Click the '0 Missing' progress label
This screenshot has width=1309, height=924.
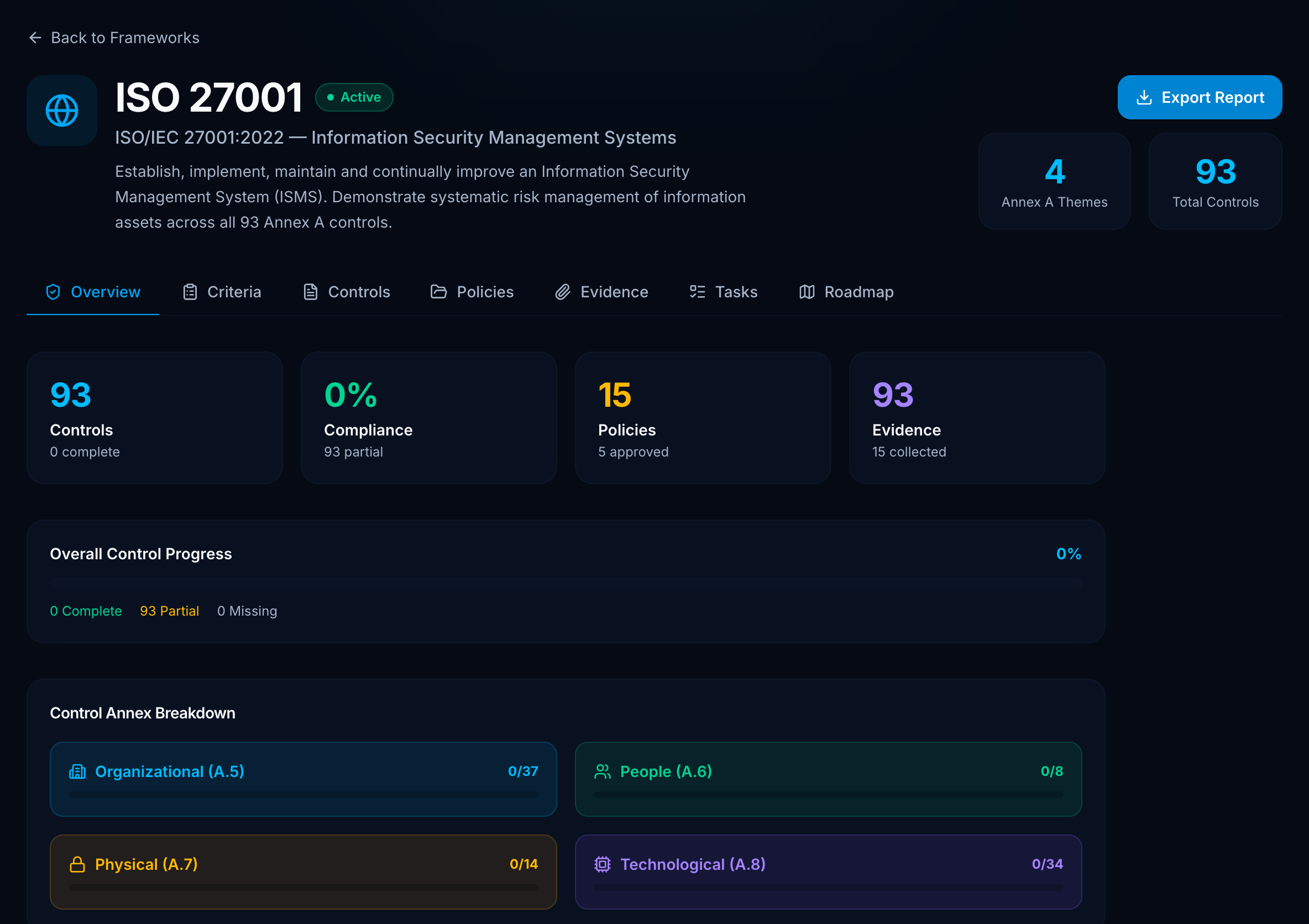pyautogui.click(x=247, y=611)
